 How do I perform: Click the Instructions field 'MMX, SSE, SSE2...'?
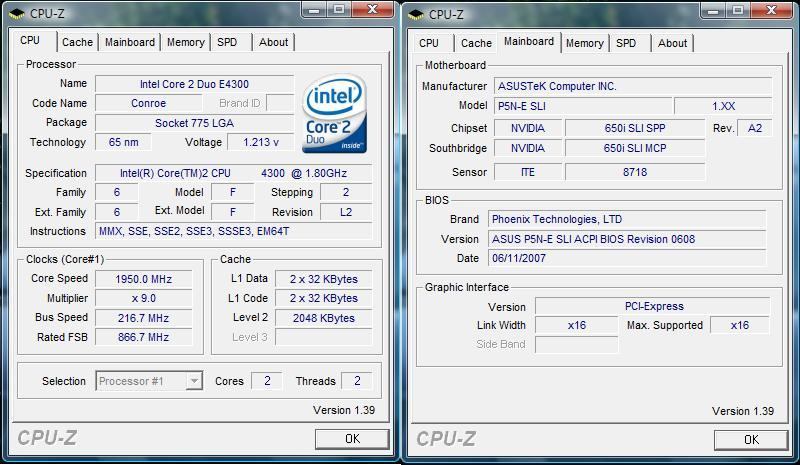tap(234, 231)
